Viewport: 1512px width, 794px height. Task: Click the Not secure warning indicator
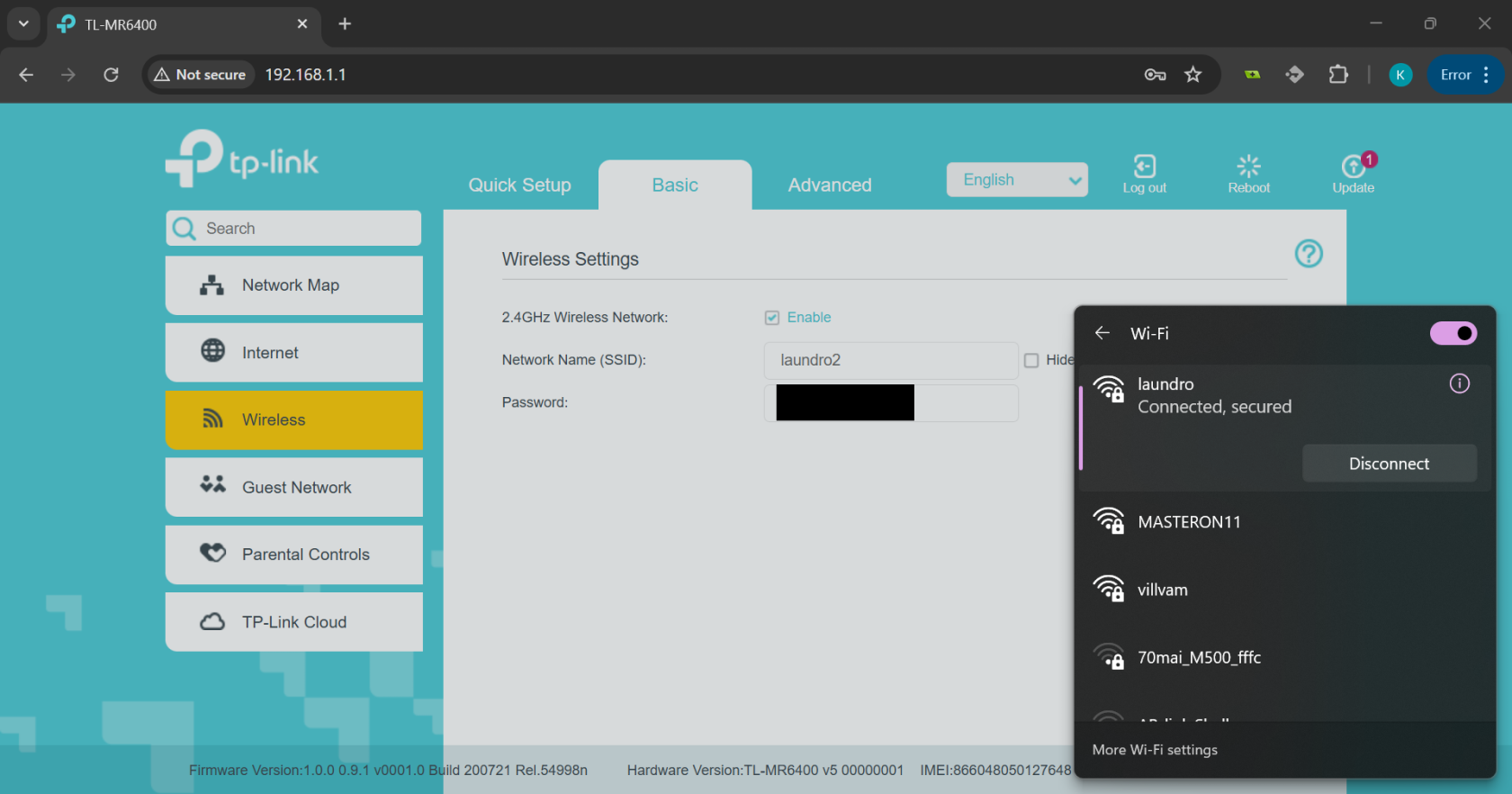[x=200, y=75]
